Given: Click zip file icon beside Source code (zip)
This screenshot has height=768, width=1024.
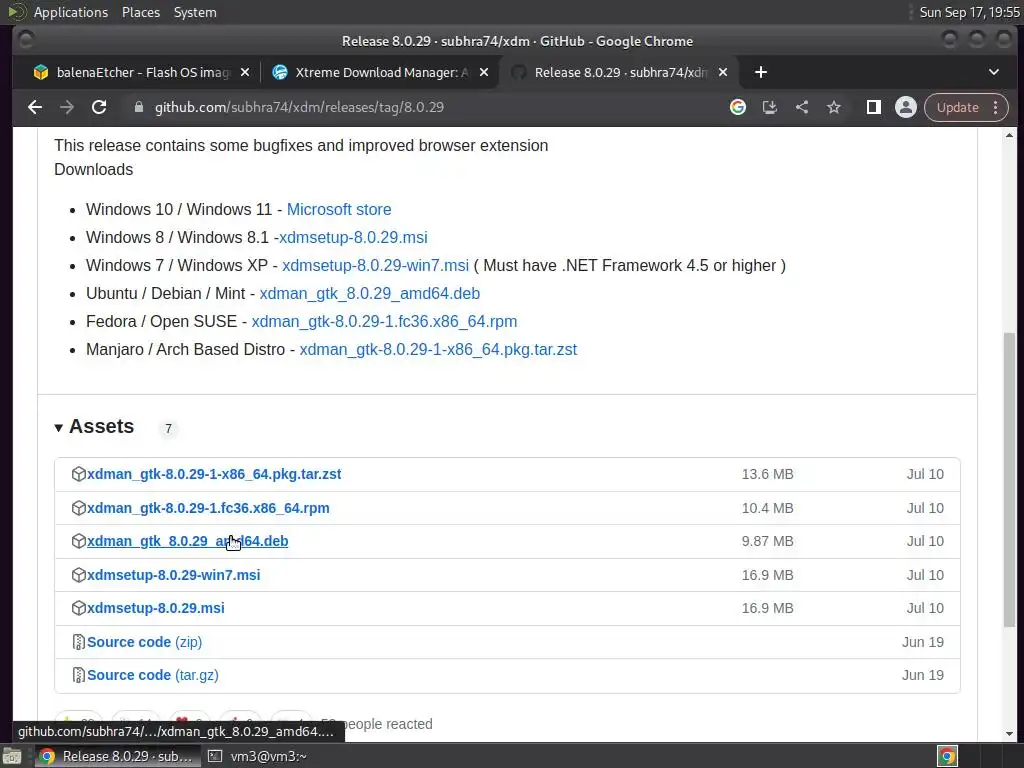Looking at the screenshot, I should [78, 642].
